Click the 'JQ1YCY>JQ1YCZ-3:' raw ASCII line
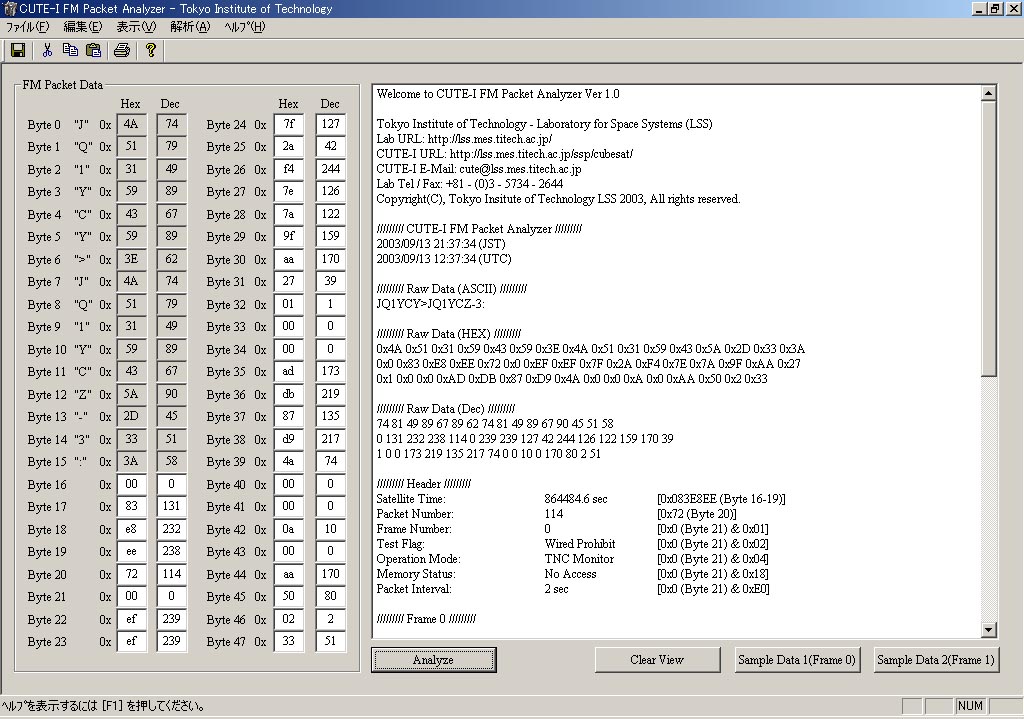Viewport: 1024px width, 719px height. pyautogui.click(x=430, y=304)
